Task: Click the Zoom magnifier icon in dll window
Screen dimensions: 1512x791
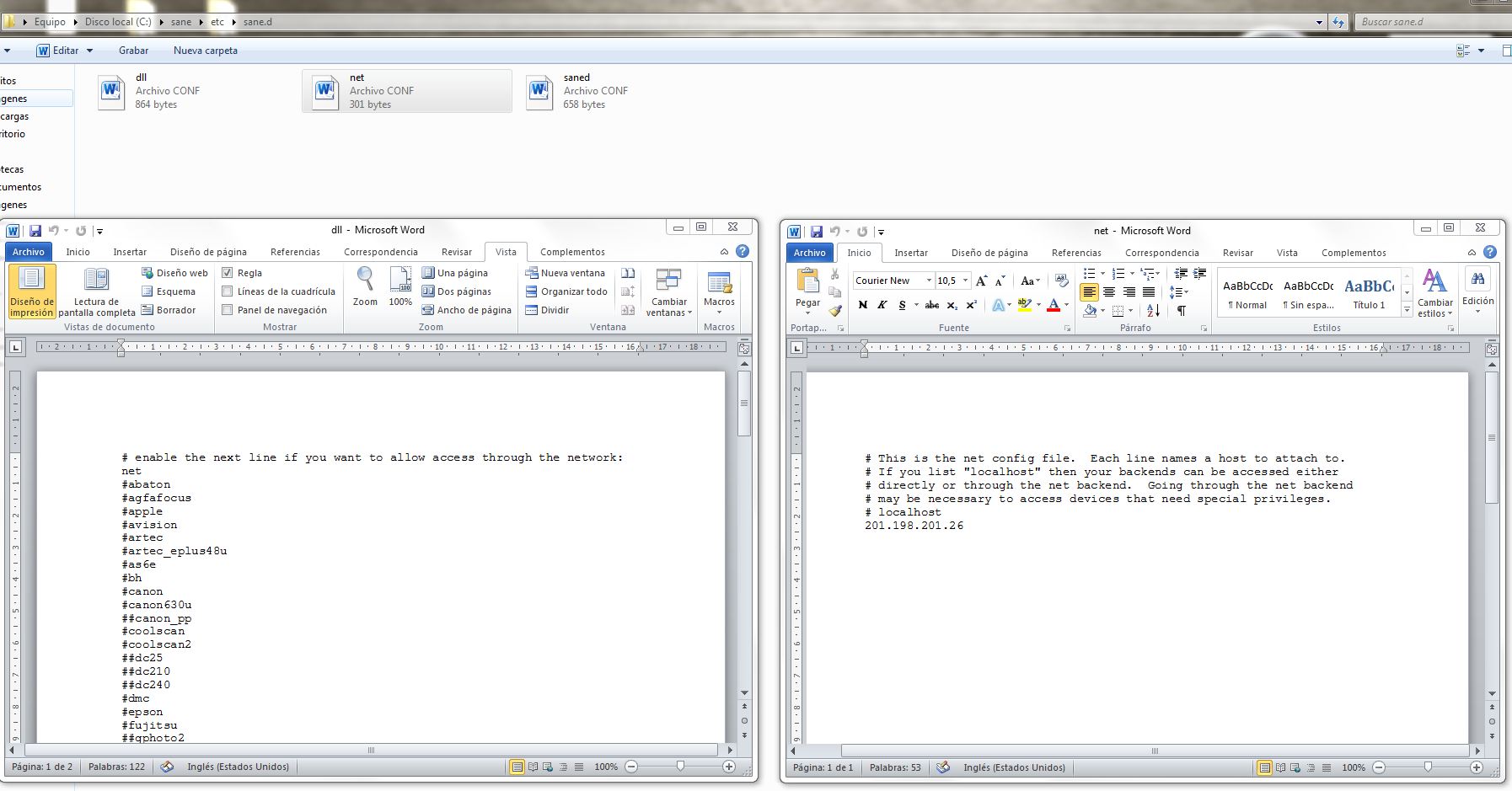Action: tap(365, 278)
